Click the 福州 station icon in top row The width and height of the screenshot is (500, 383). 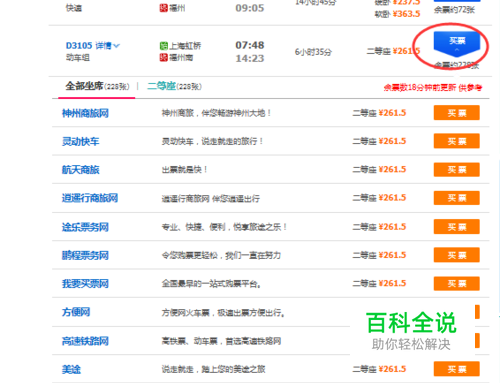coord(163,8)
